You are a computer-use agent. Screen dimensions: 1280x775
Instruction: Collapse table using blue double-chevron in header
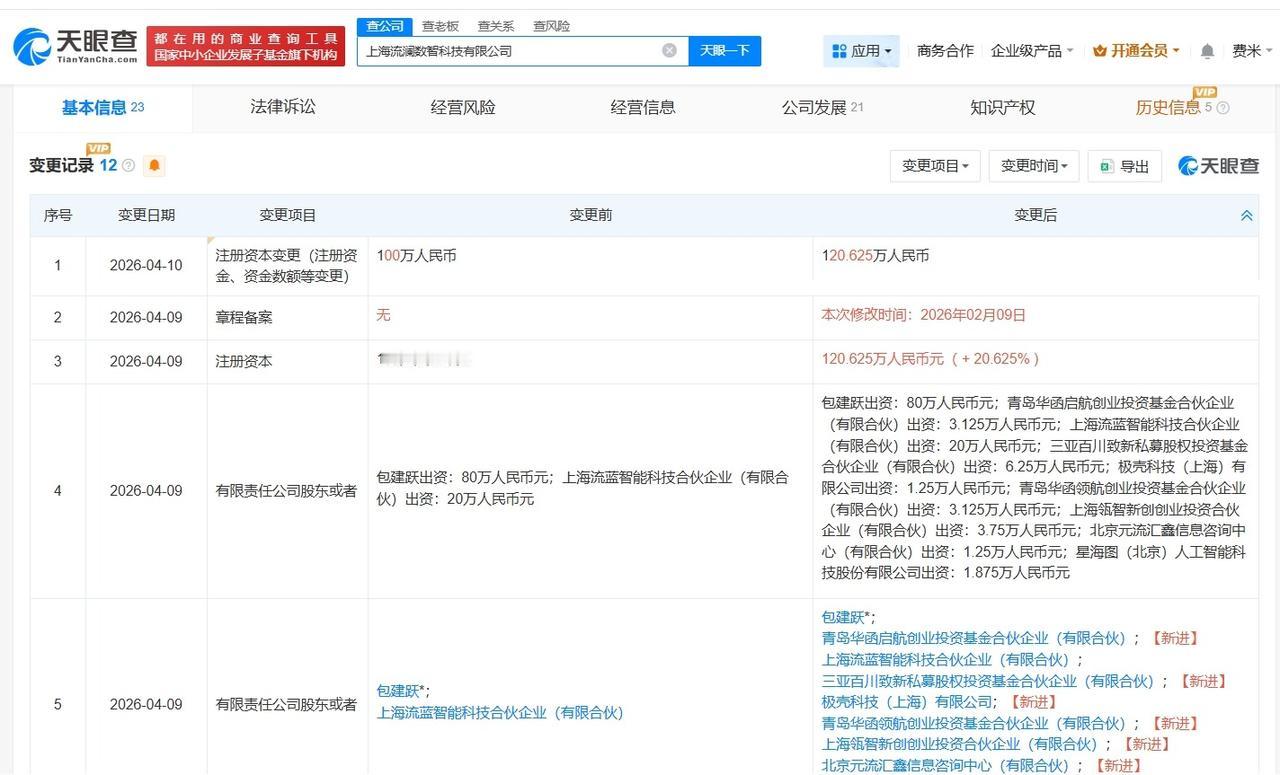pos(1246,214)
